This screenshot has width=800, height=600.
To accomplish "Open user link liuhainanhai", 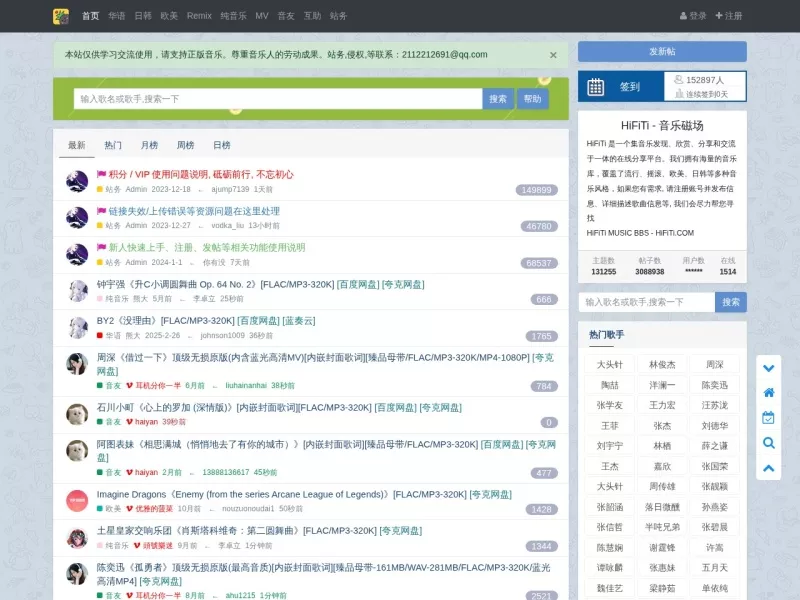I will (246, 386).
